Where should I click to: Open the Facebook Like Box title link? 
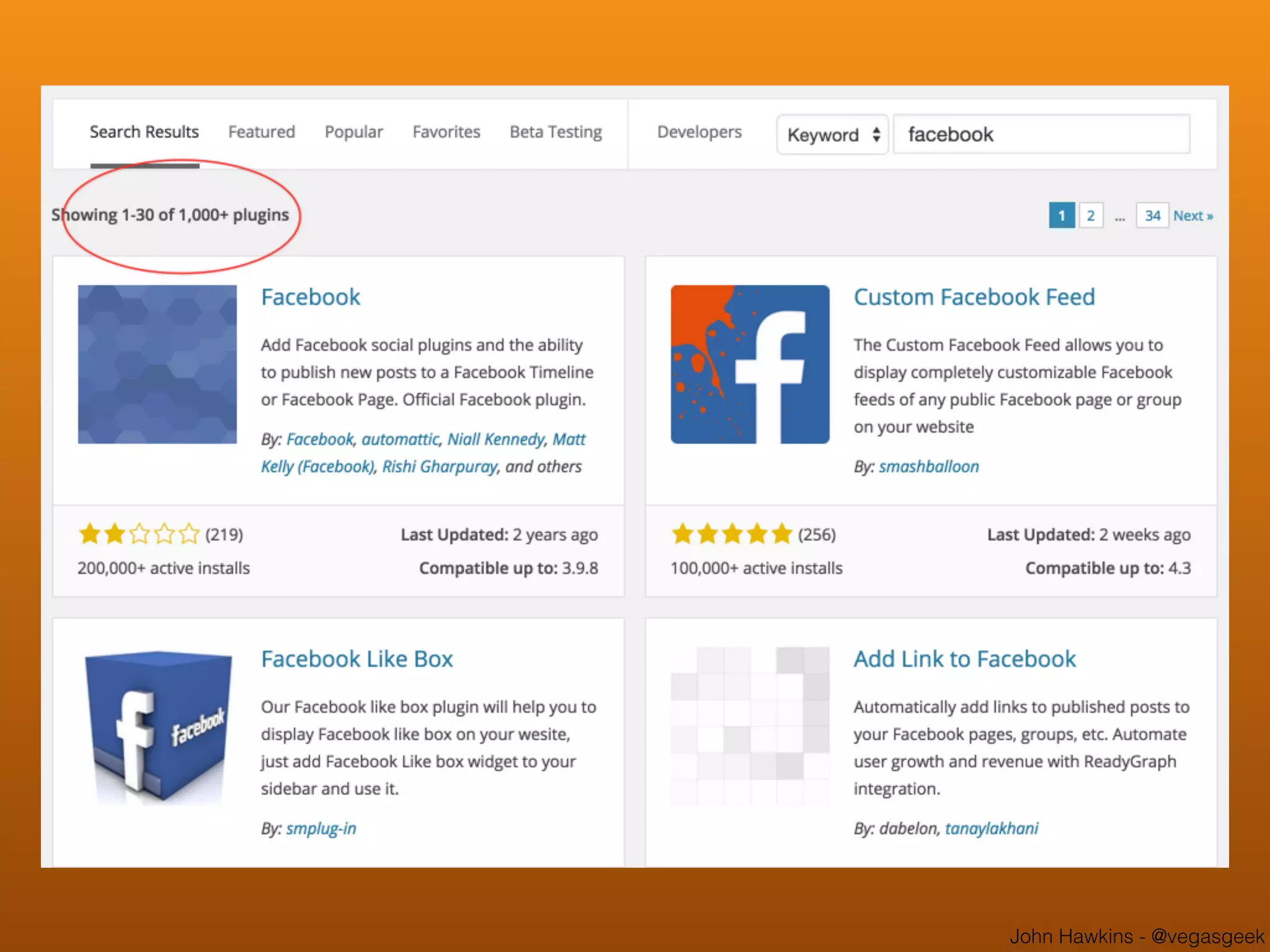(357, 659)
